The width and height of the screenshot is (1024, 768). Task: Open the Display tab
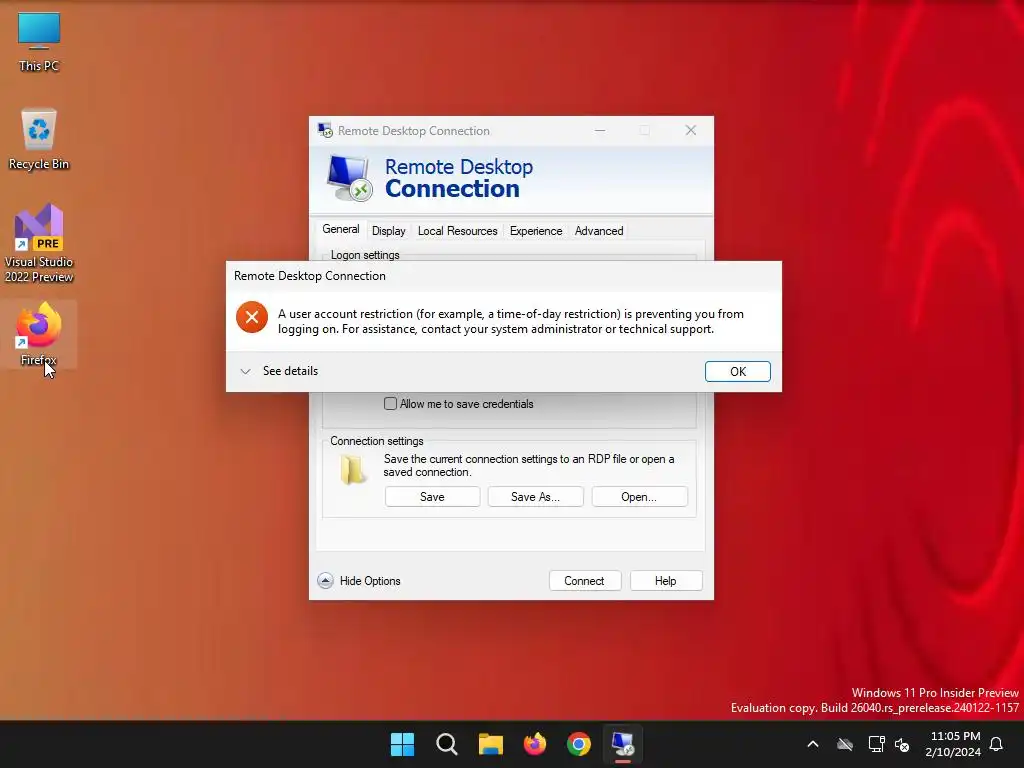(x=389, y=231)
